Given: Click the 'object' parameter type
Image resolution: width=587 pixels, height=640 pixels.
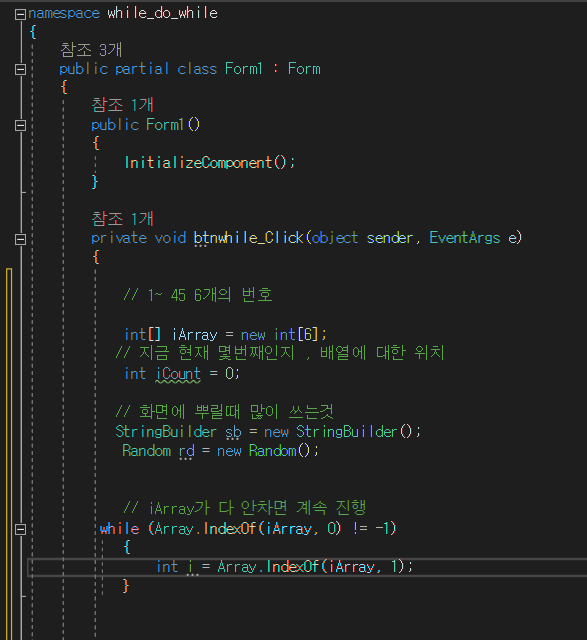Looking at the screenshot, I should [335, 238].
